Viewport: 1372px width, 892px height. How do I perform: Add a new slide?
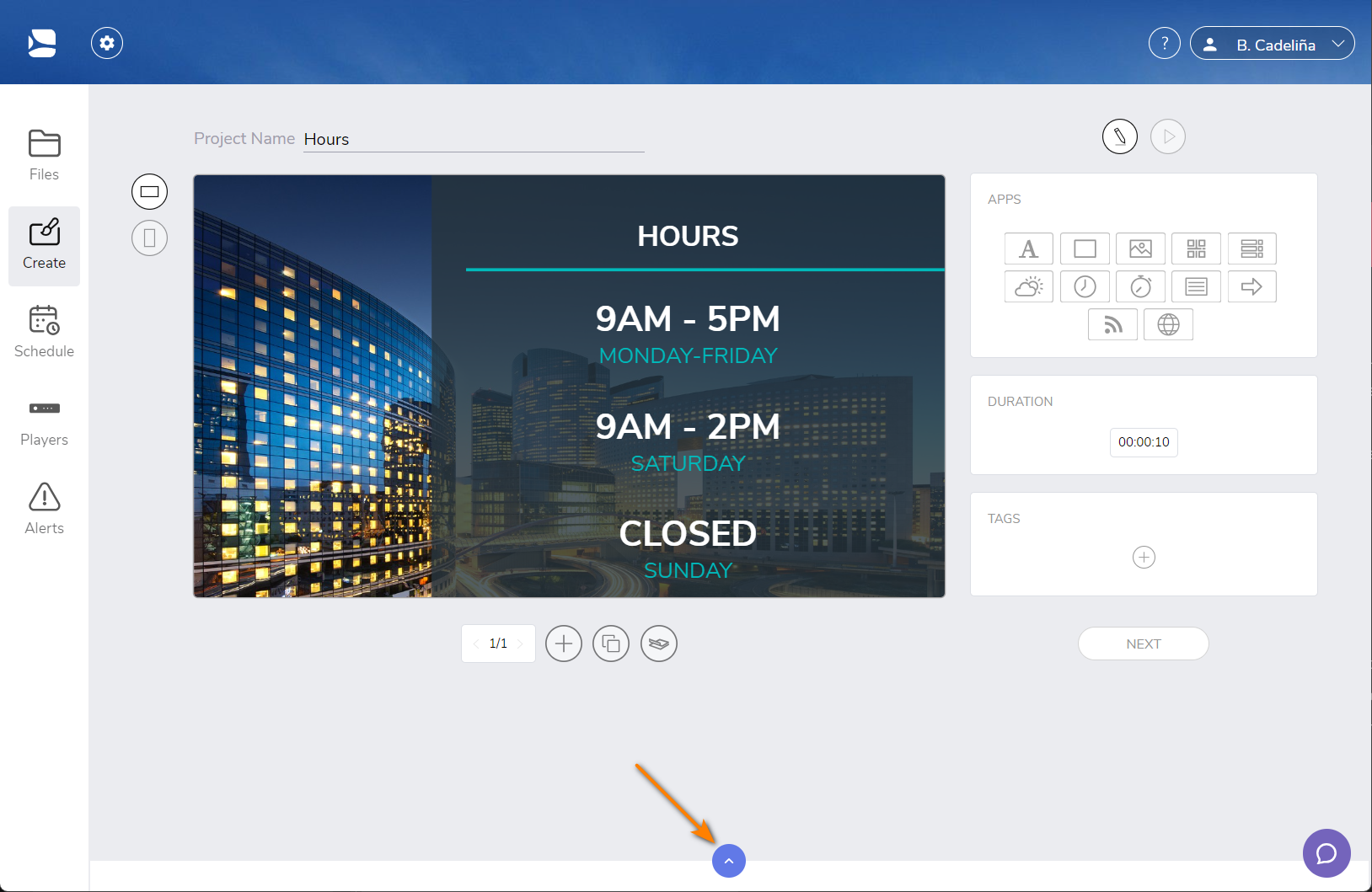(x=564, y=644)
